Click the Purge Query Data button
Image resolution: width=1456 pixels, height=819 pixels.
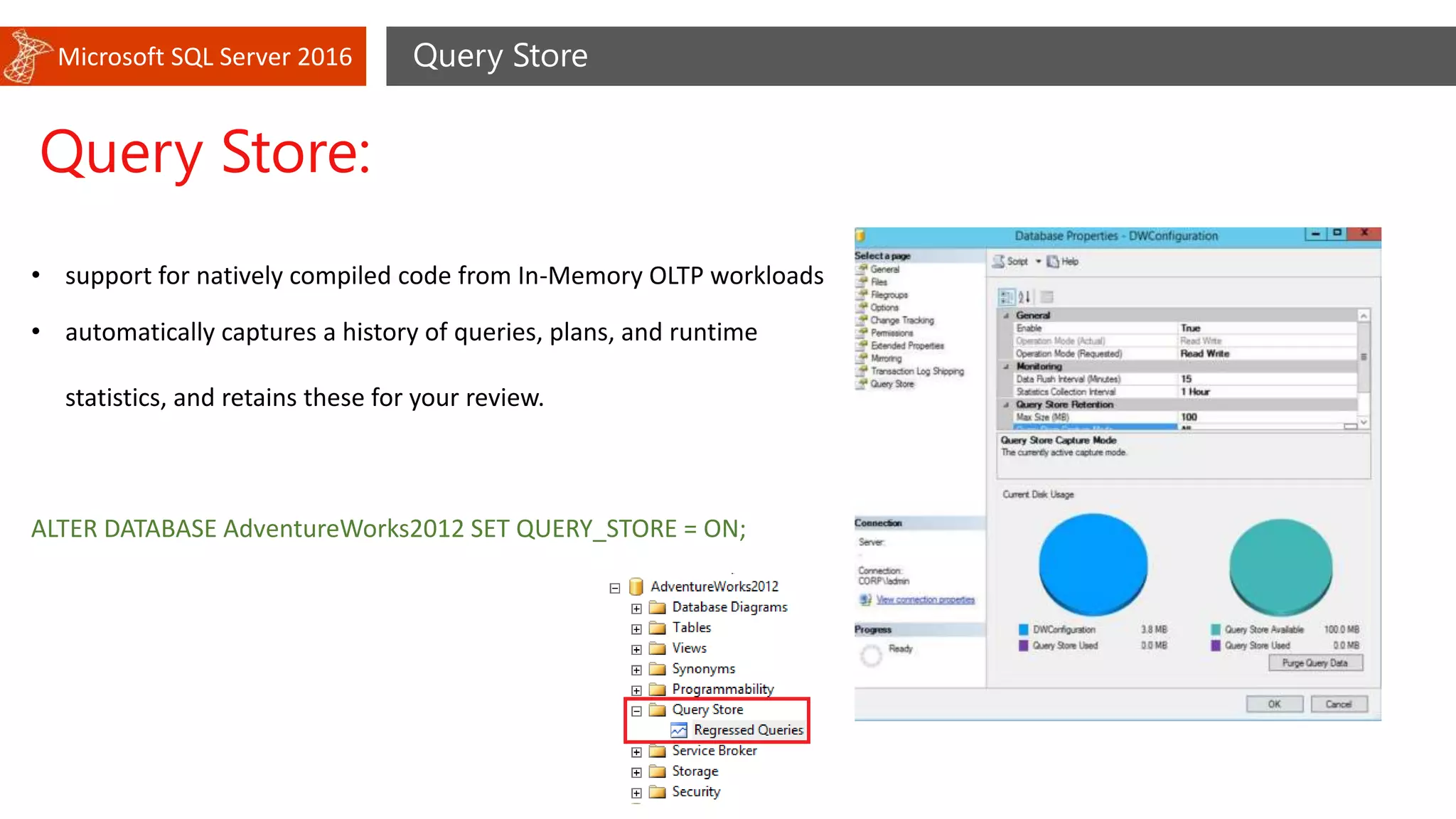tap(1315, 663)
